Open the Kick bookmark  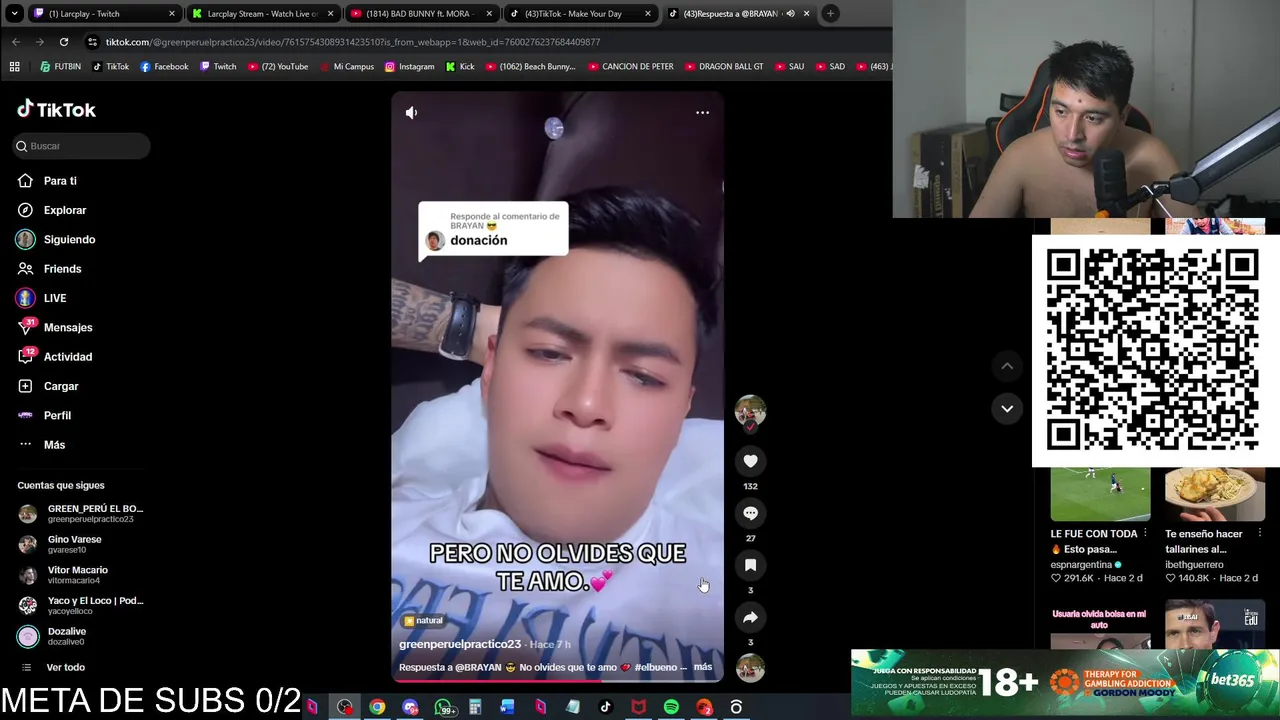coord(460,67)
